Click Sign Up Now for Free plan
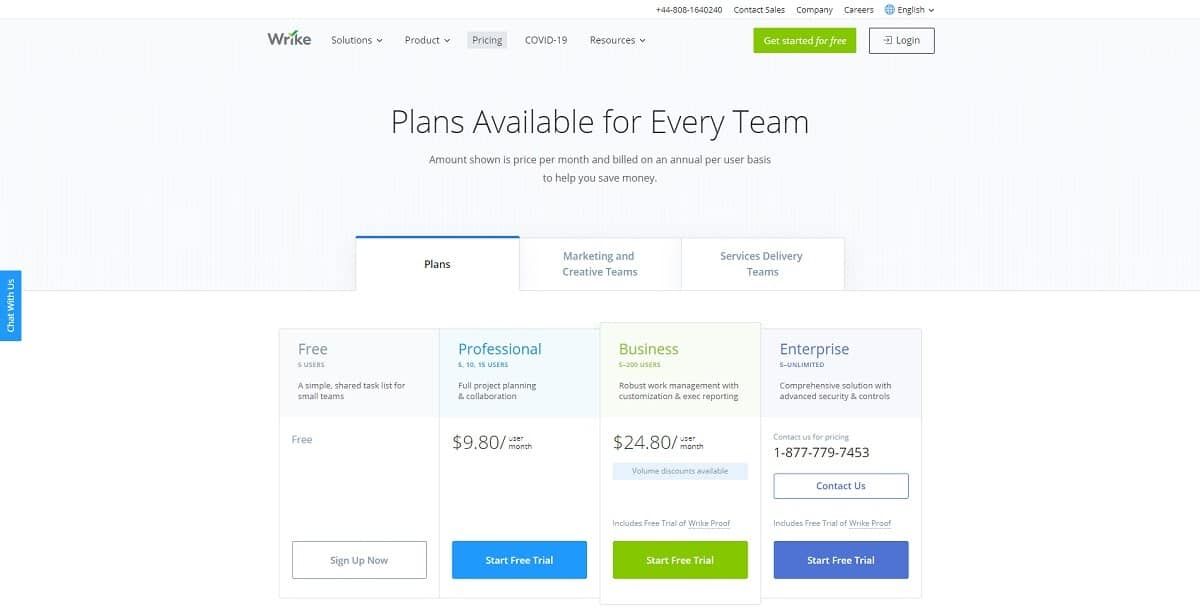Image resolution: width=1200 pixels, height=611 pixels. pos(359,560)
